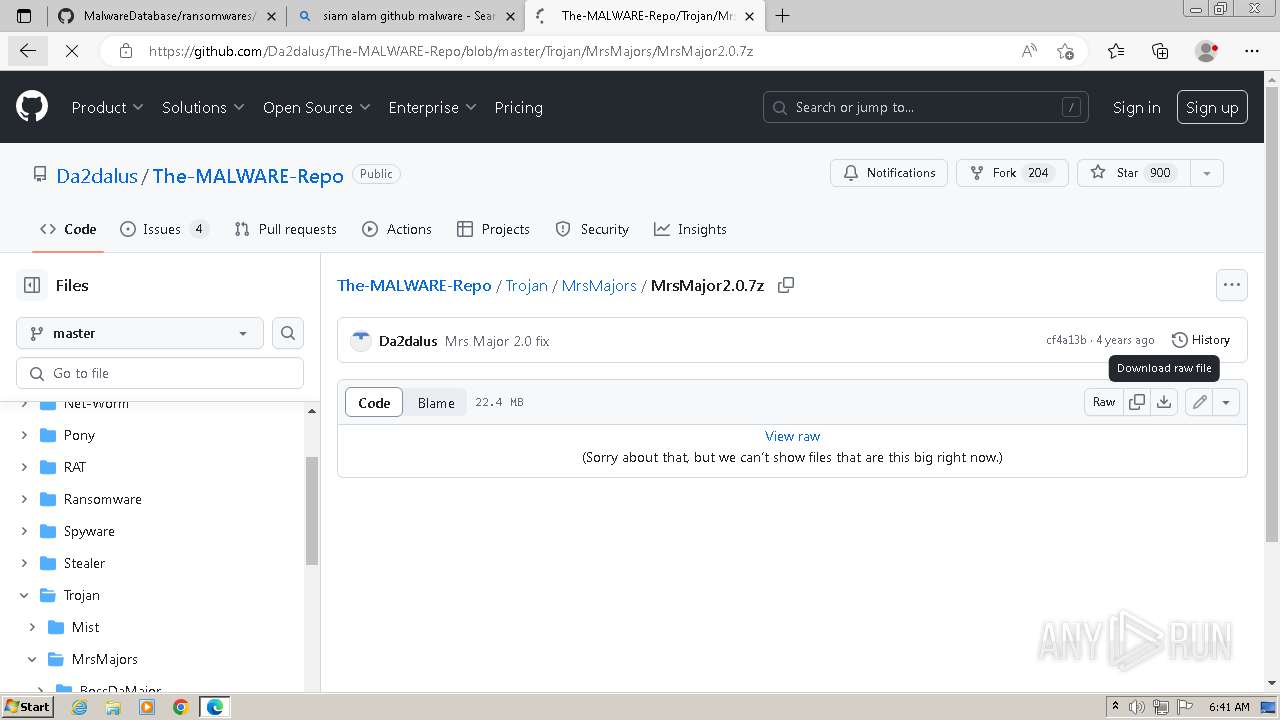Open the Solutions menu
The height and width of the screenshot is (720, 1280).
pyautogui.click(x=203, y=107)
